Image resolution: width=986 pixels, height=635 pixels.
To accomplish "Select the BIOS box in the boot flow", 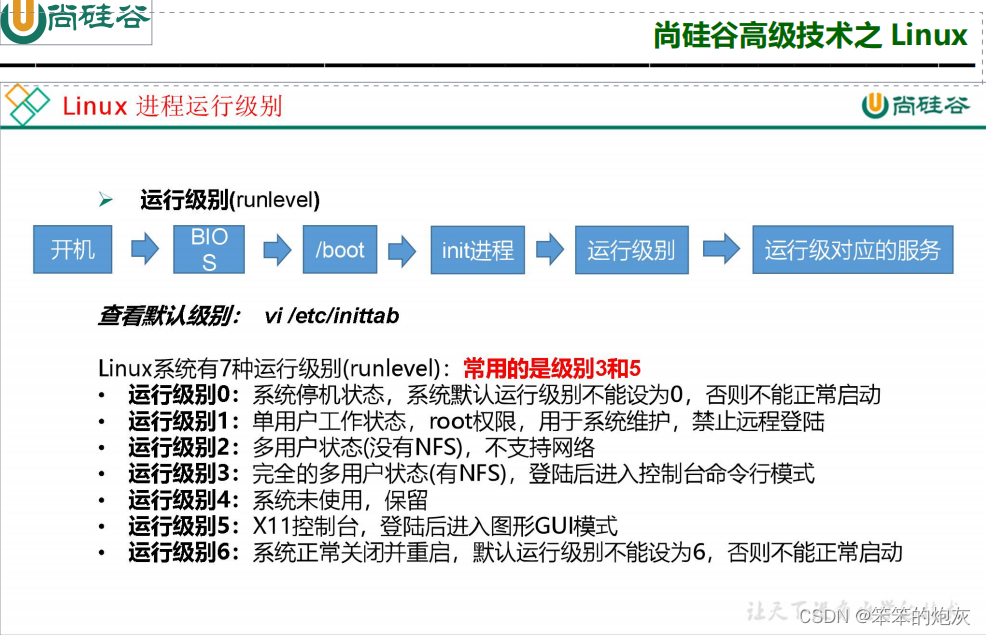I will click(x=209, y=250).
